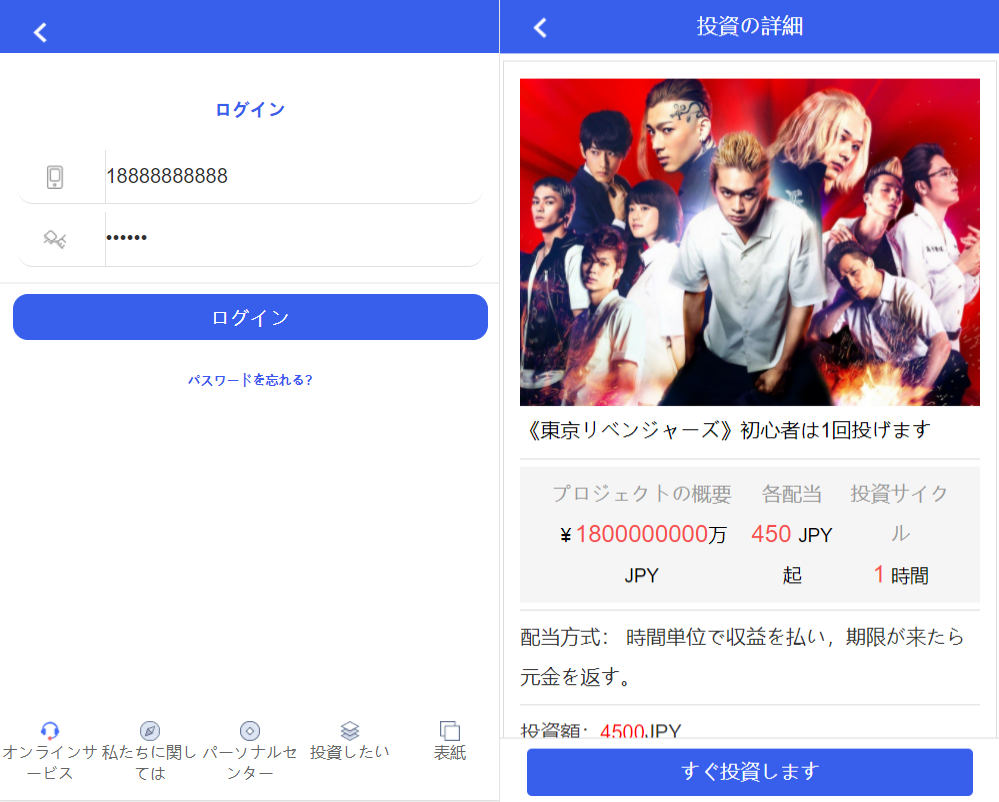The width and height of the screenshot is (999, 802).
Task: Select the 各配当 column header
Action: 791,493
